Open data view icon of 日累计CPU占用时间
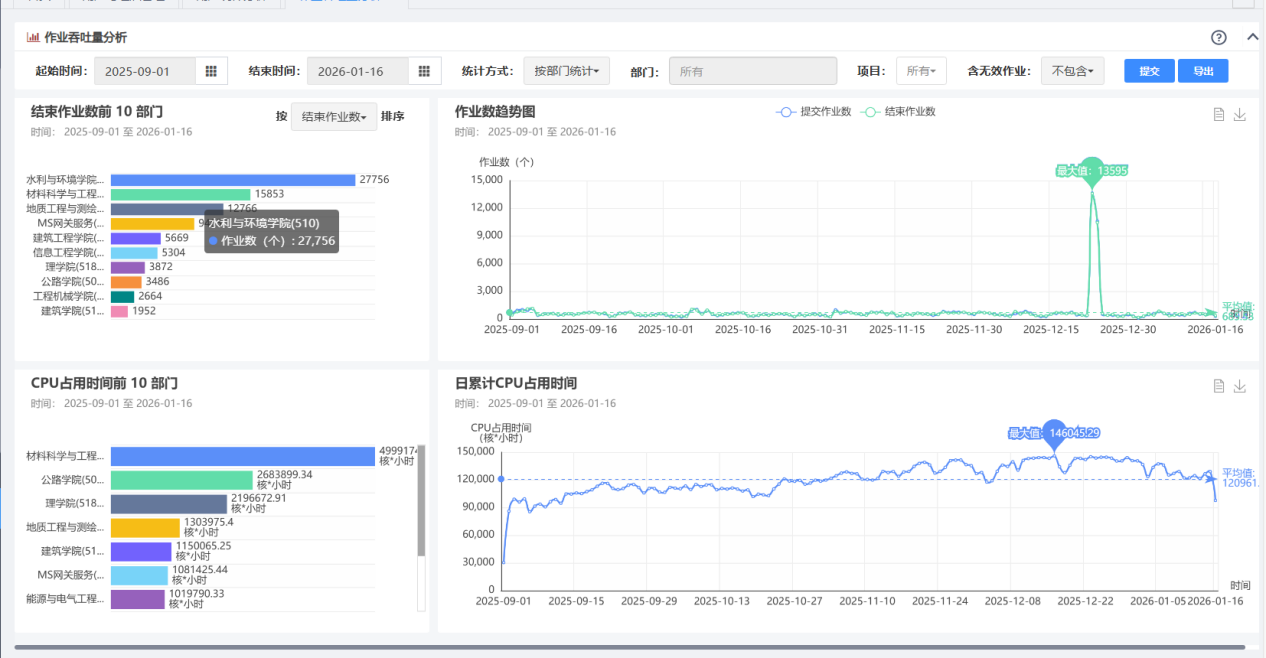This screenshot has height=658, width=1266. click(x=1218, y=386)
